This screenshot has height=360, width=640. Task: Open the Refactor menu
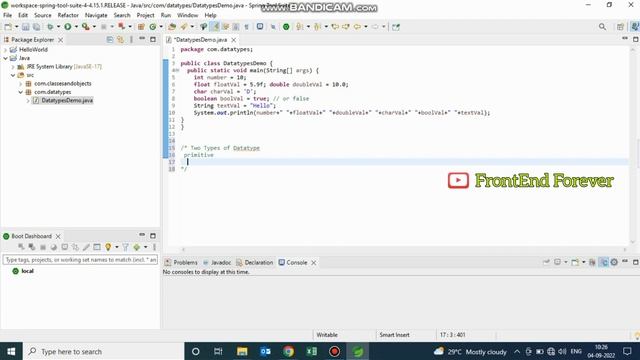point(68,15)
